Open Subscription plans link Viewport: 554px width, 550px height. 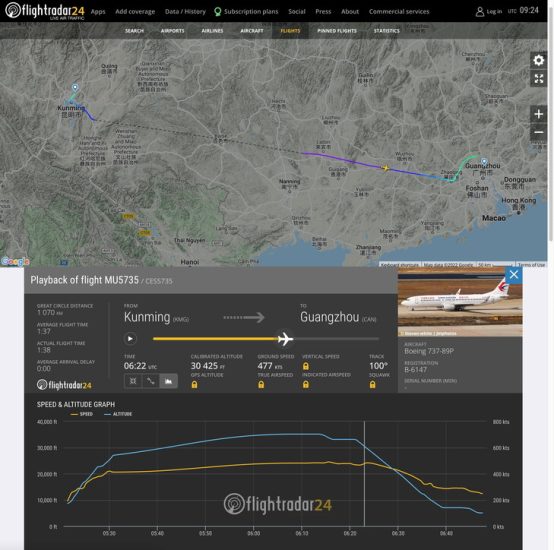tap(246, 12)
